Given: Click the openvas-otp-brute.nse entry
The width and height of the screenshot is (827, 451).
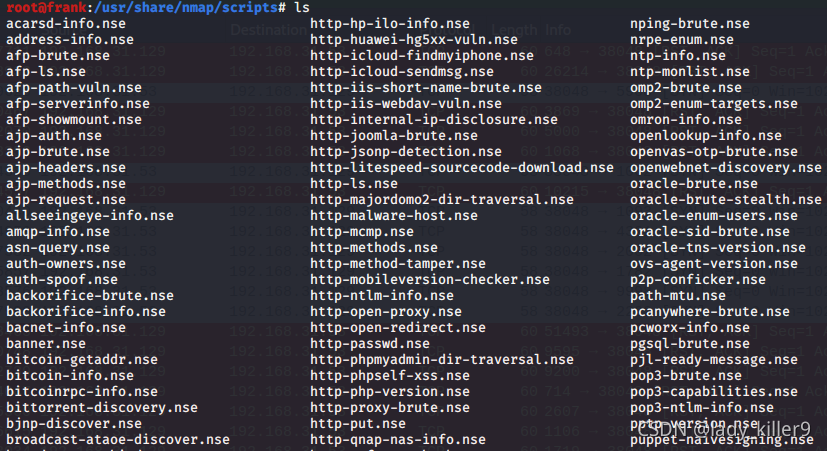Looking at the screenshot, I should click(714, 152).
